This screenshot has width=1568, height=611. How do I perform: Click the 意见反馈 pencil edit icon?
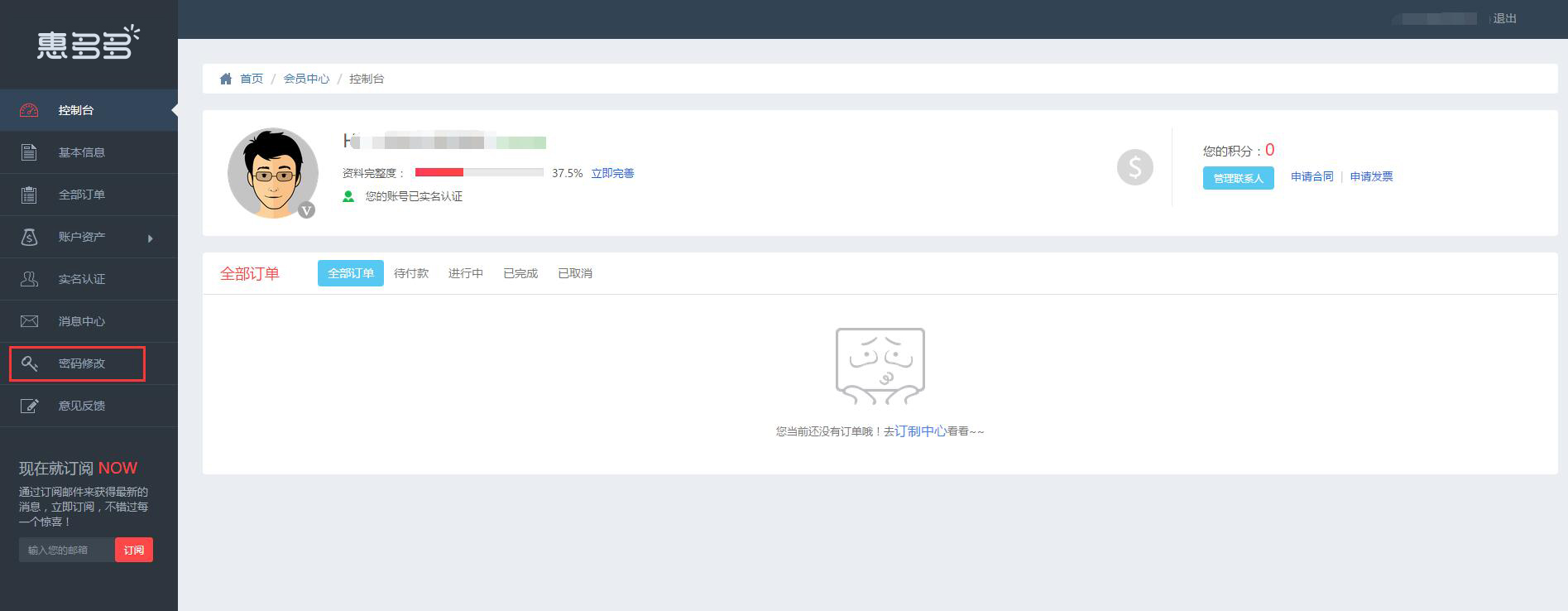click(x=29, y=406)
